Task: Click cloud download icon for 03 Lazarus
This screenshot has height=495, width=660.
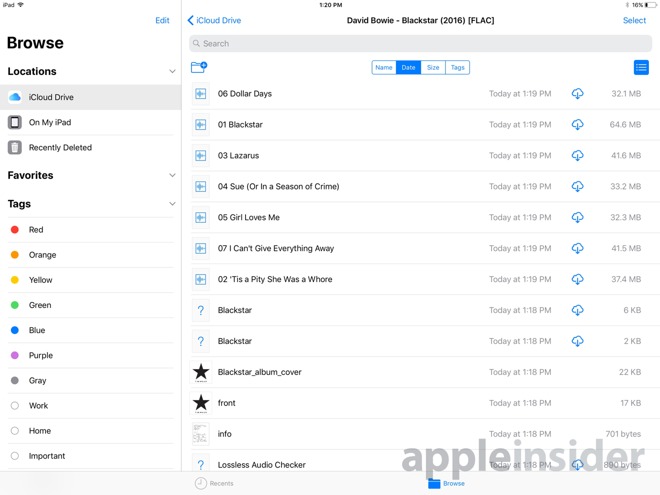Action: click(577, 156)
